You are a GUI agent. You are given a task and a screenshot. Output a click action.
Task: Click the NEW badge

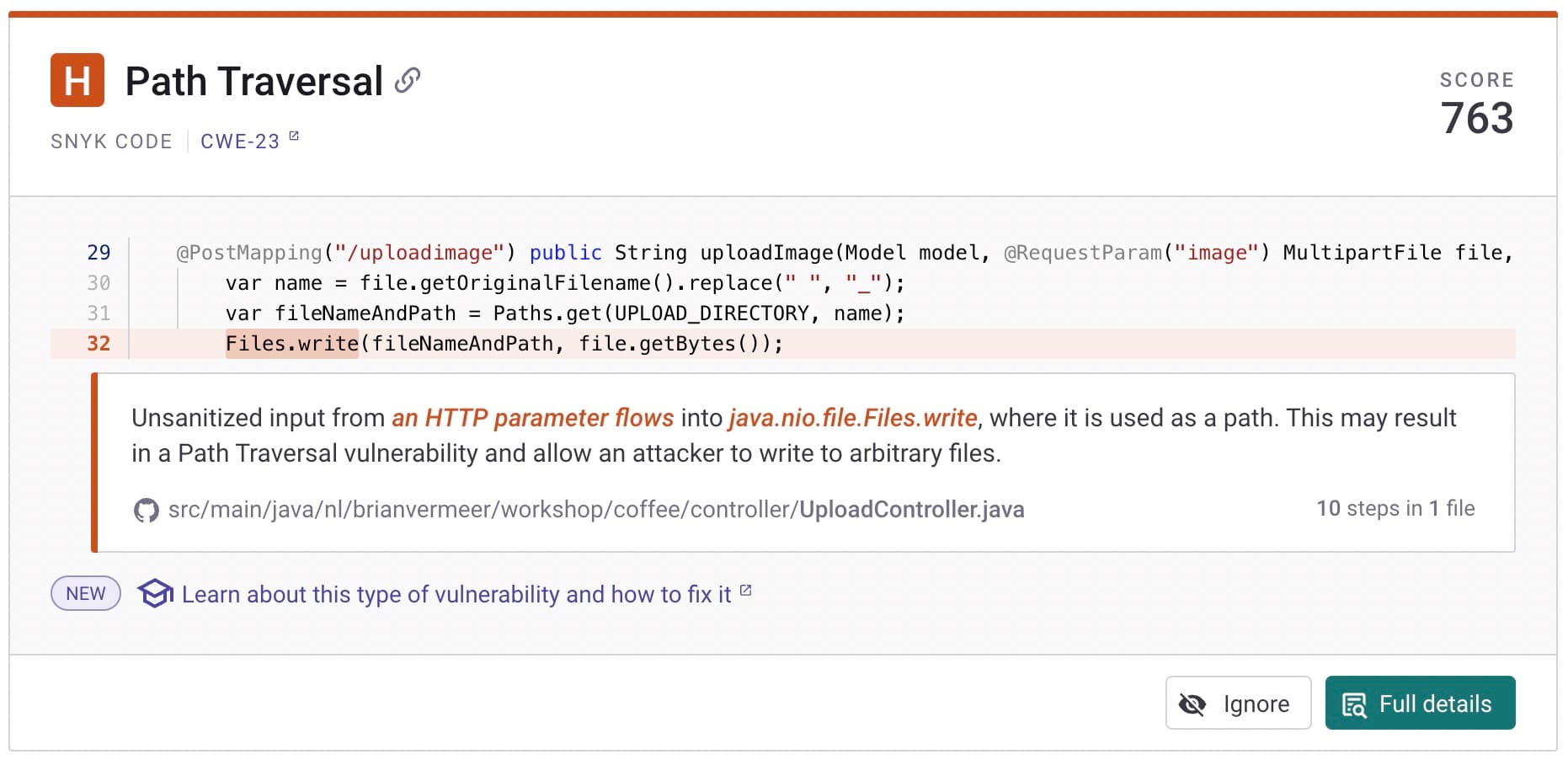point(86,594)
